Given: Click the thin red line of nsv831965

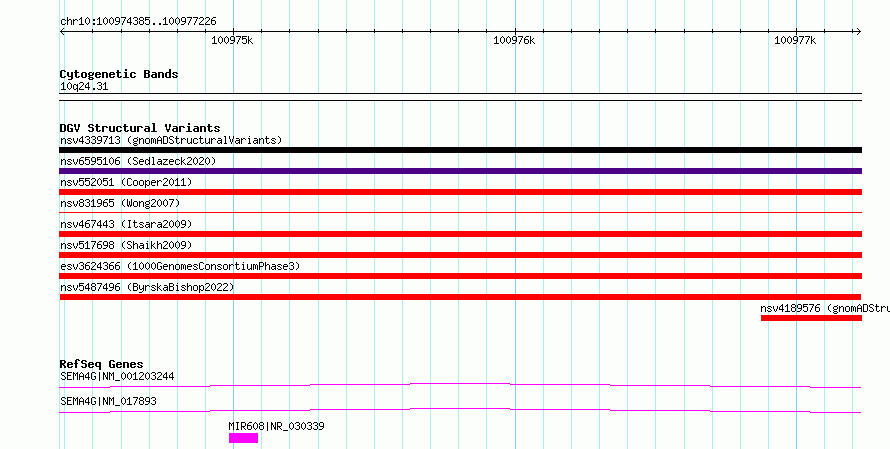Looking at the screenshot, I should [x=460, y=212].
